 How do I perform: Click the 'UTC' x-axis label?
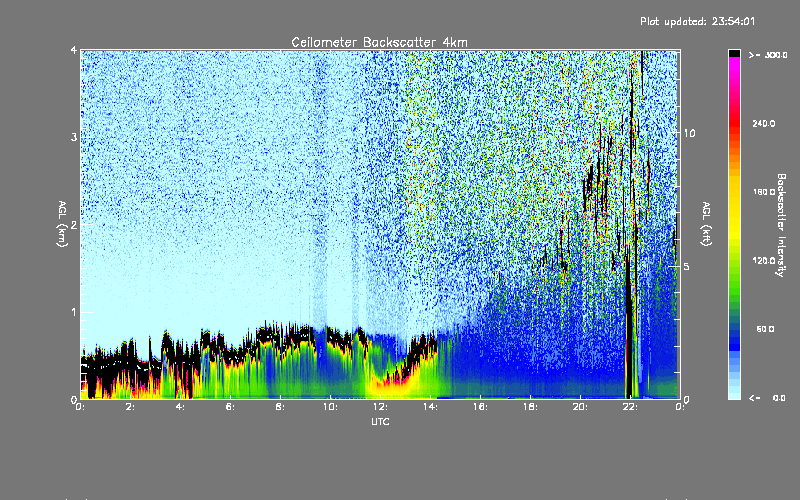[380, 421]
